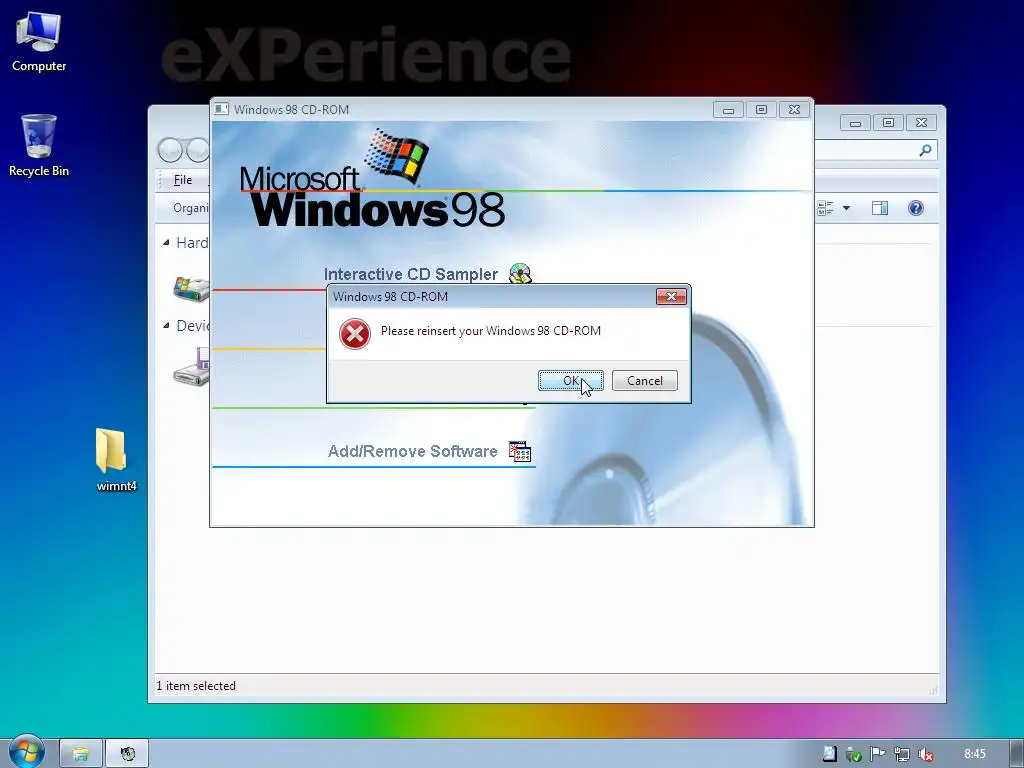Screen dimensions: 1024x768
Task: Open the Computer desktop icon
Action: 39,42
